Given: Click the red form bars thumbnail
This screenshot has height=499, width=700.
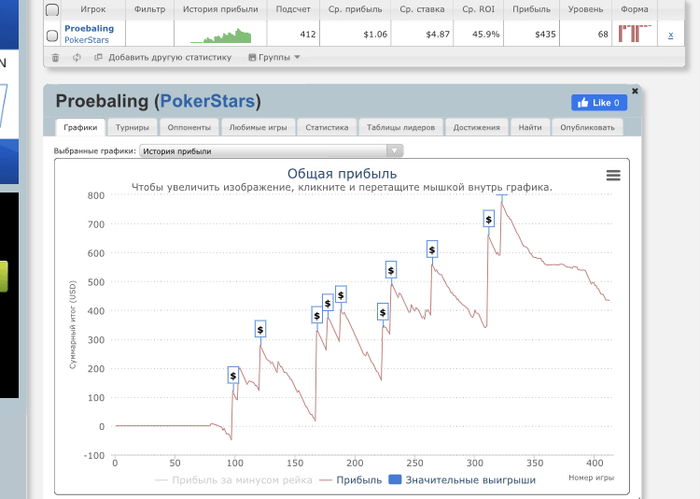Looking at the screenshot, I should point(634,33).
